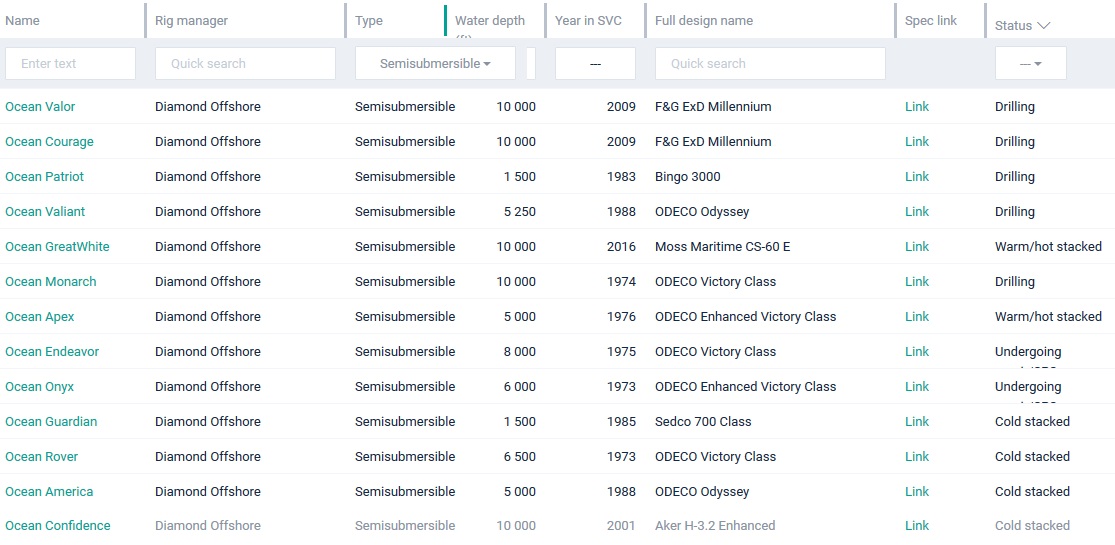Open the Ocean Guardian rig page
Viewport: 1115px width, 545px height.
coord(50,421)
